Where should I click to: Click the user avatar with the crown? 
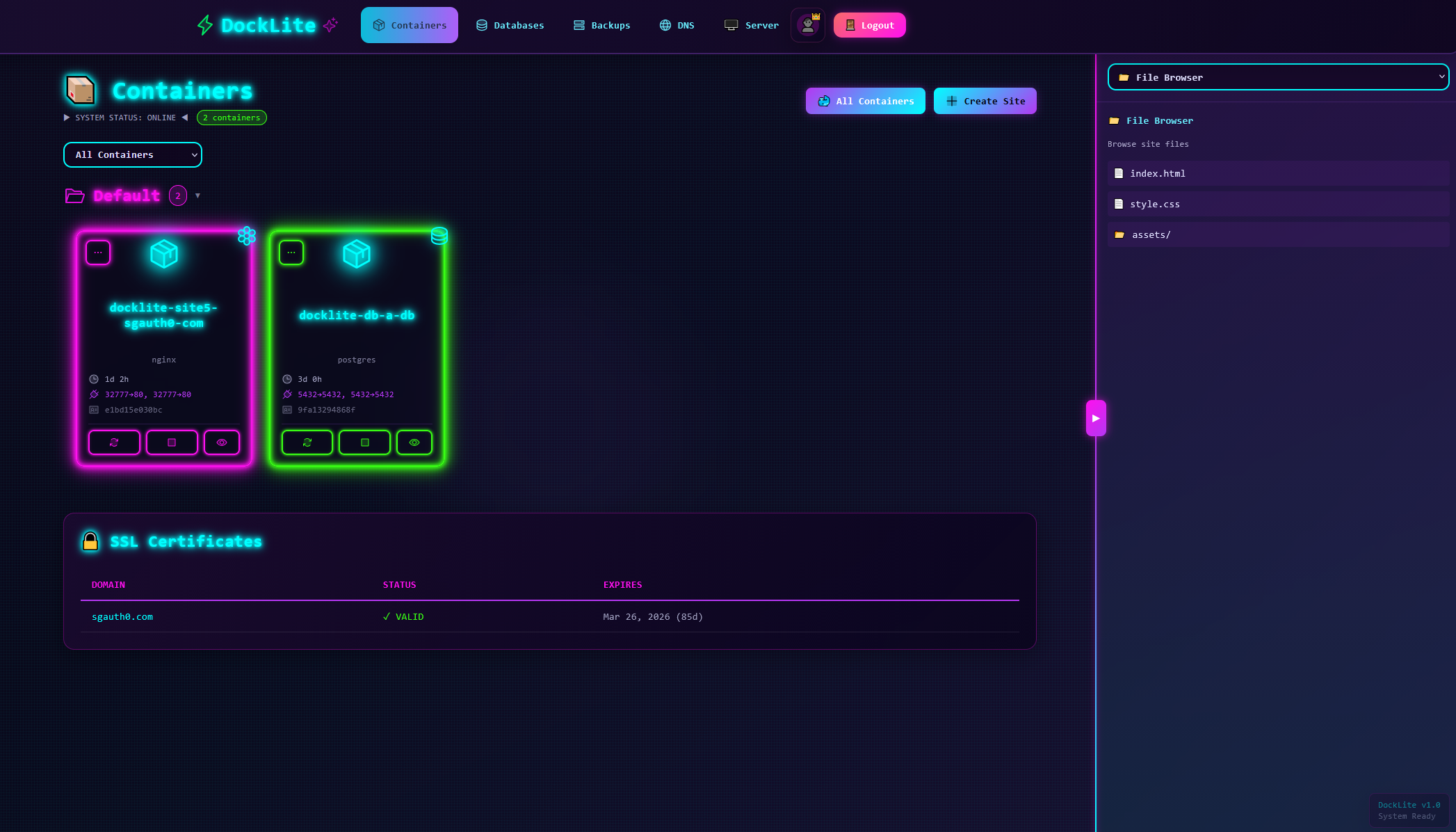click(x=807, y=25)
